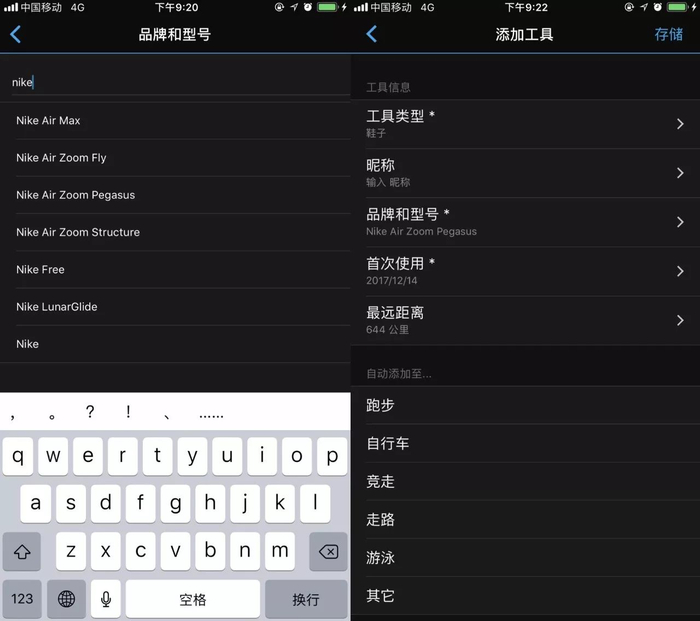Select 自行车 for auto-add
This screenshot has height=621, width=700.
(x=525, y=443)
